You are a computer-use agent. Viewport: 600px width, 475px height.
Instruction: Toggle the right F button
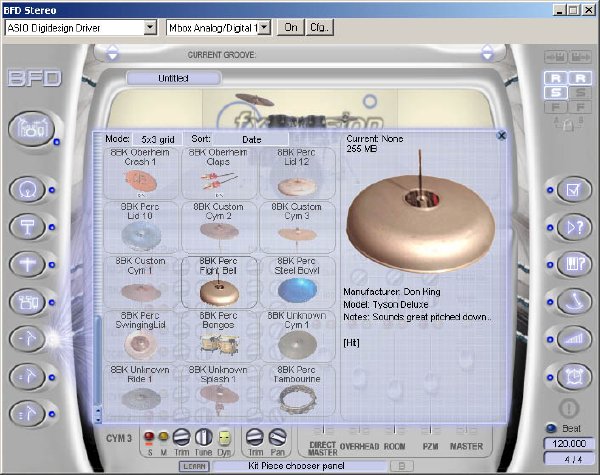[580, 107]
